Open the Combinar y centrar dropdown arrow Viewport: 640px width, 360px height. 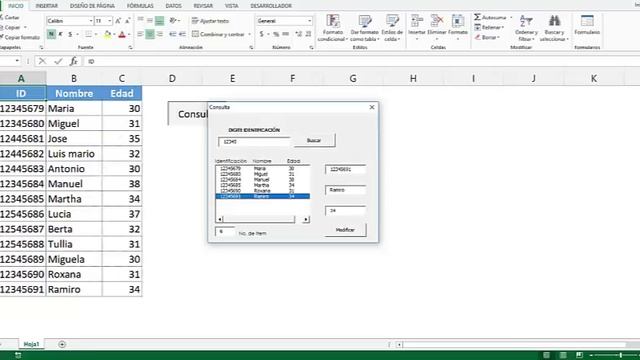pyautogui.click(x=249, y=34)
